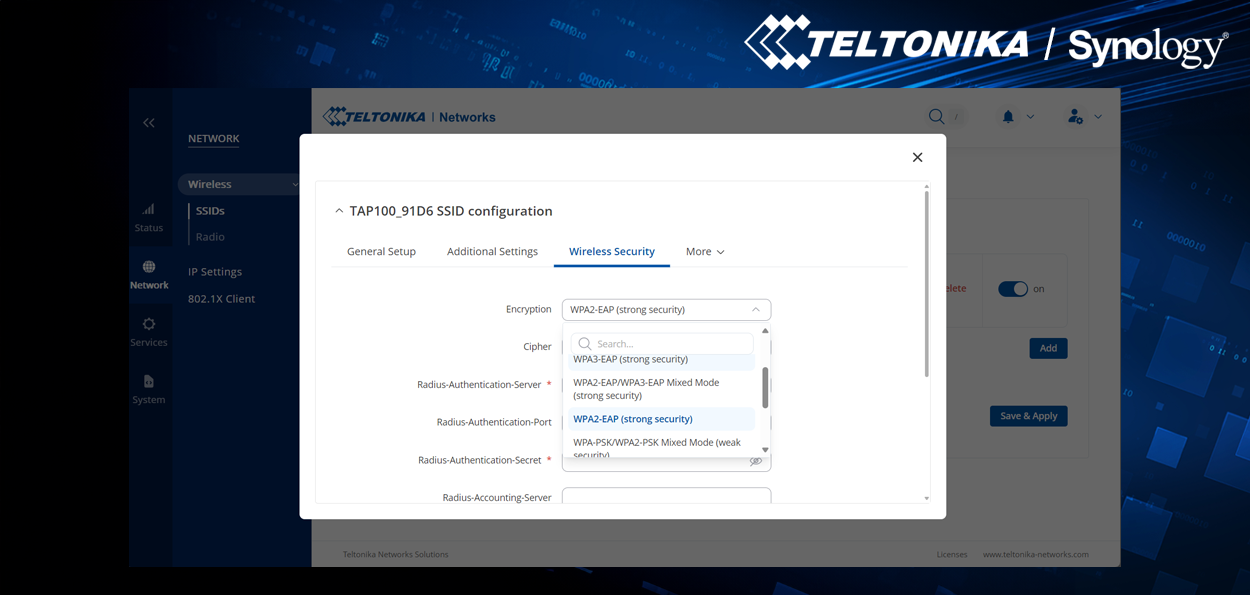
Task: Open 802.1X Client in sidebar
Action: coord(221,299)
